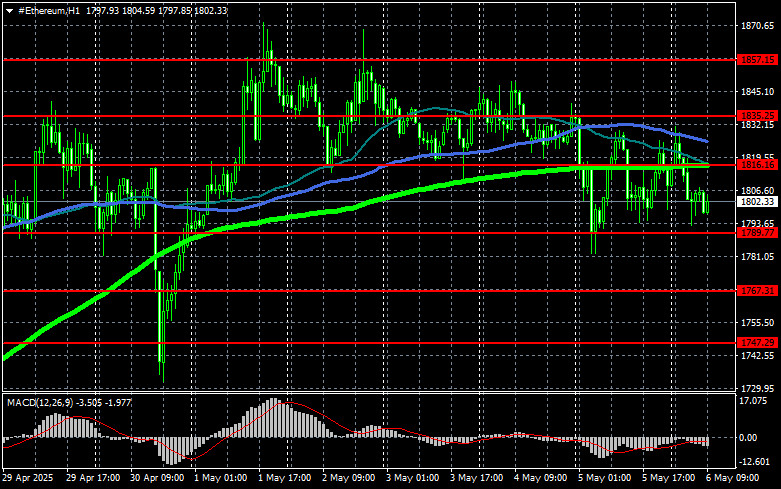Click the 30 Apr 09:00 time axis label
The width and height of the screenshot is (781, 489).
point(157,478)
